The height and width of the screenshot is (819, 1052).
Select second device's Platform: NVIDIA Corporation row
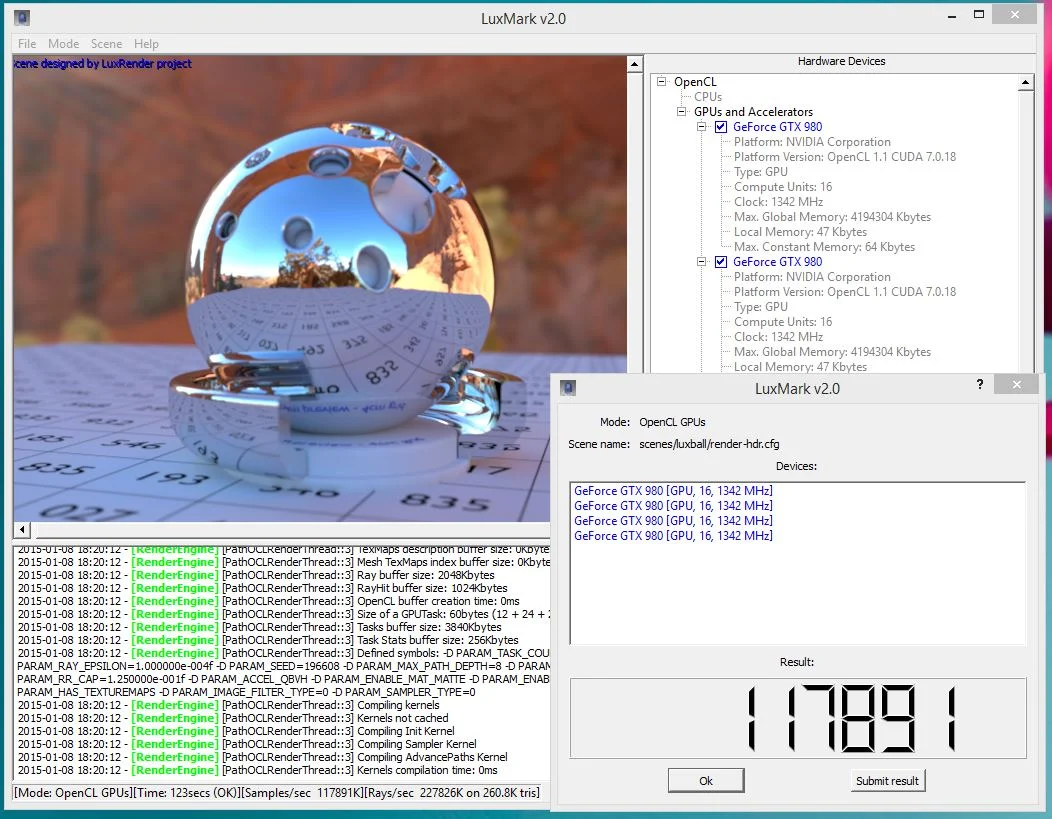pos(812,277)
